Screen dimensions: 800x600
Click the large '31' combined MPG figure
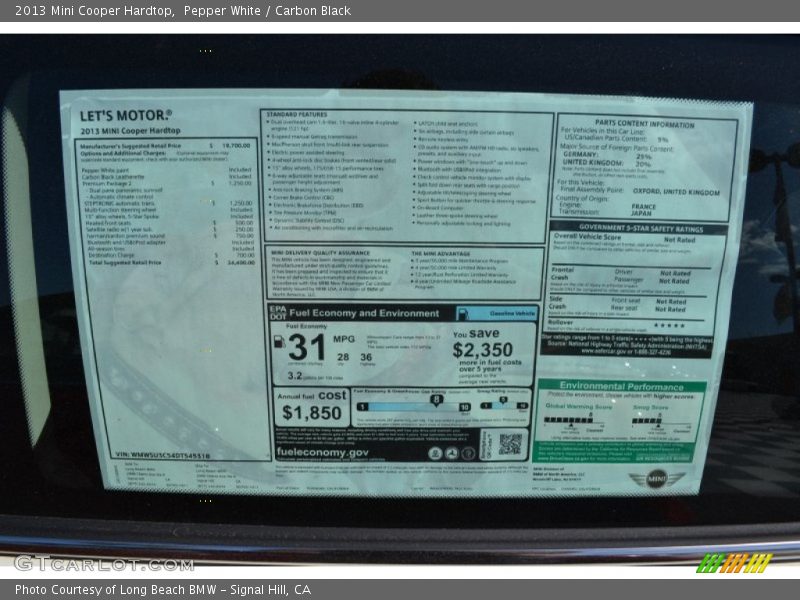tap(307, 347)
